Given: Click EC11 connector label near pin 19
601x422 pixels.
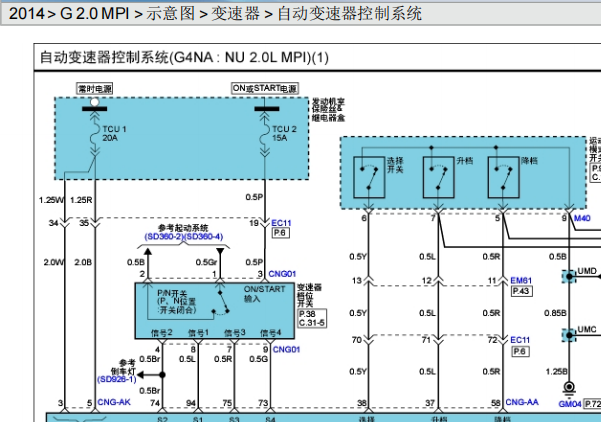Looking at the screenshot, I should 281,223.
